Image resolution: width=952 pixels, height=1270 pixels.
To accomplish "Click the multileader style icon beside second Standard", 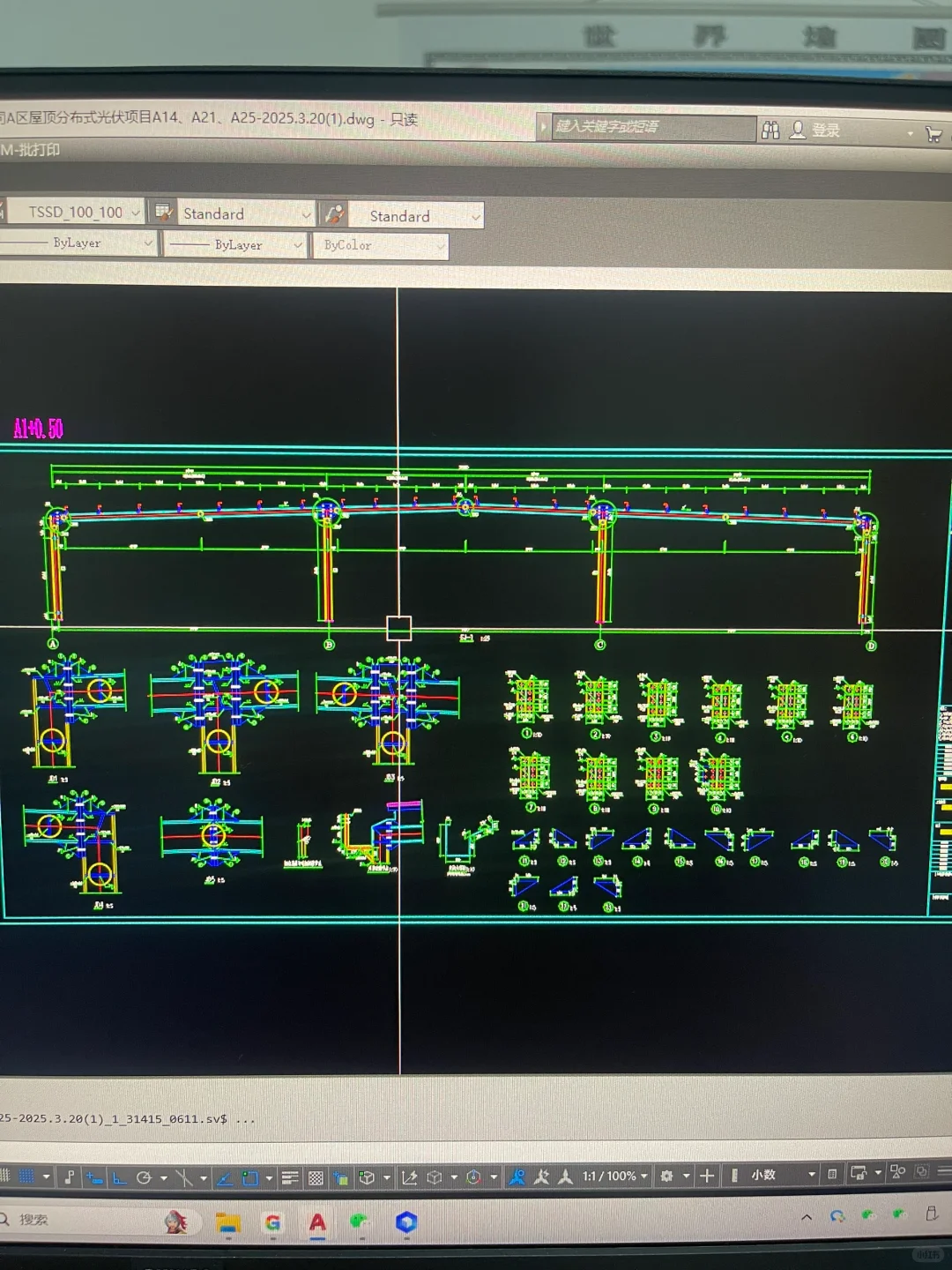I will click(x=334, y=214).
